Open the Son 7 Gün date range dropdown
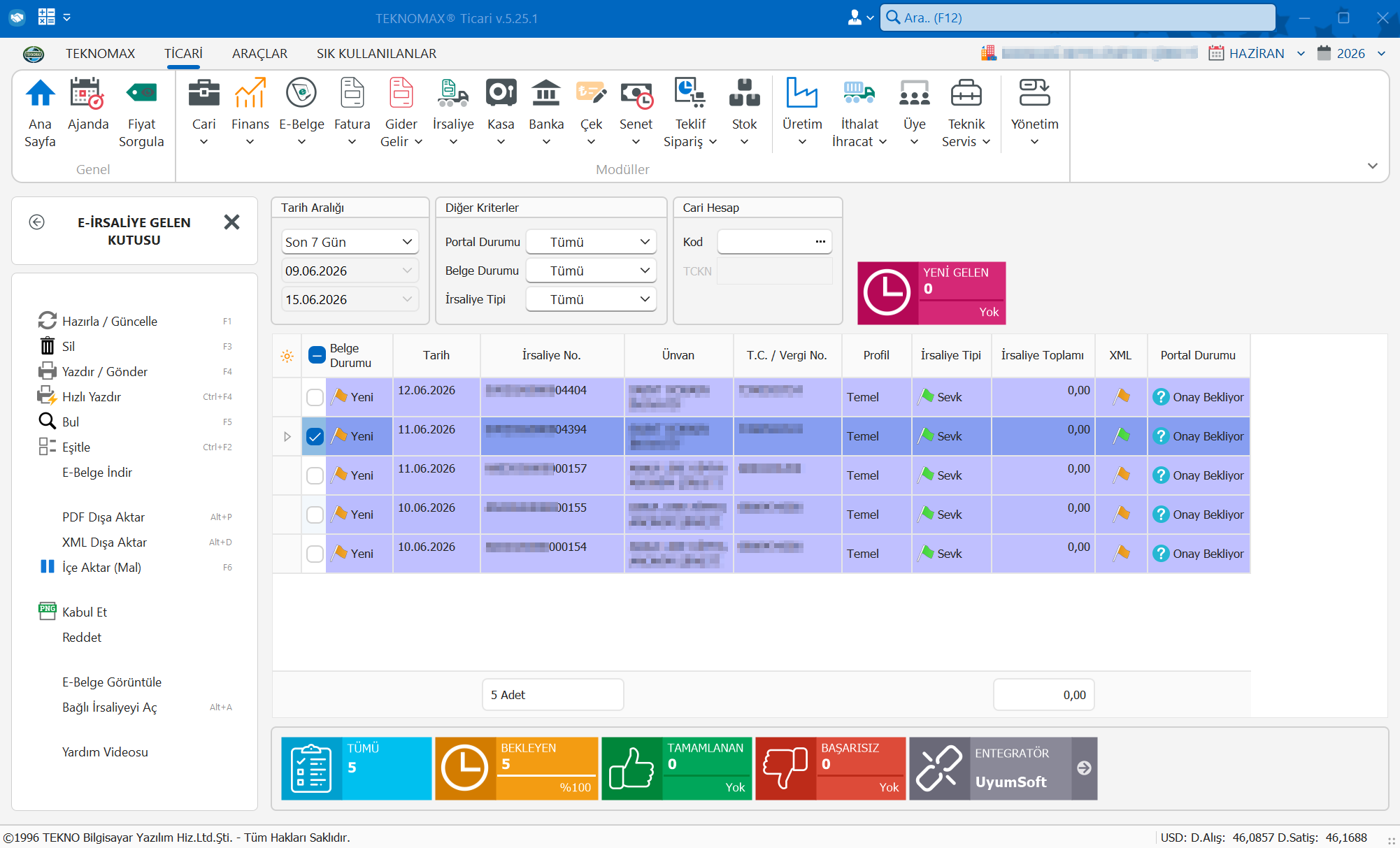This screenshot has width=1400, height=848. click(350, 242)
